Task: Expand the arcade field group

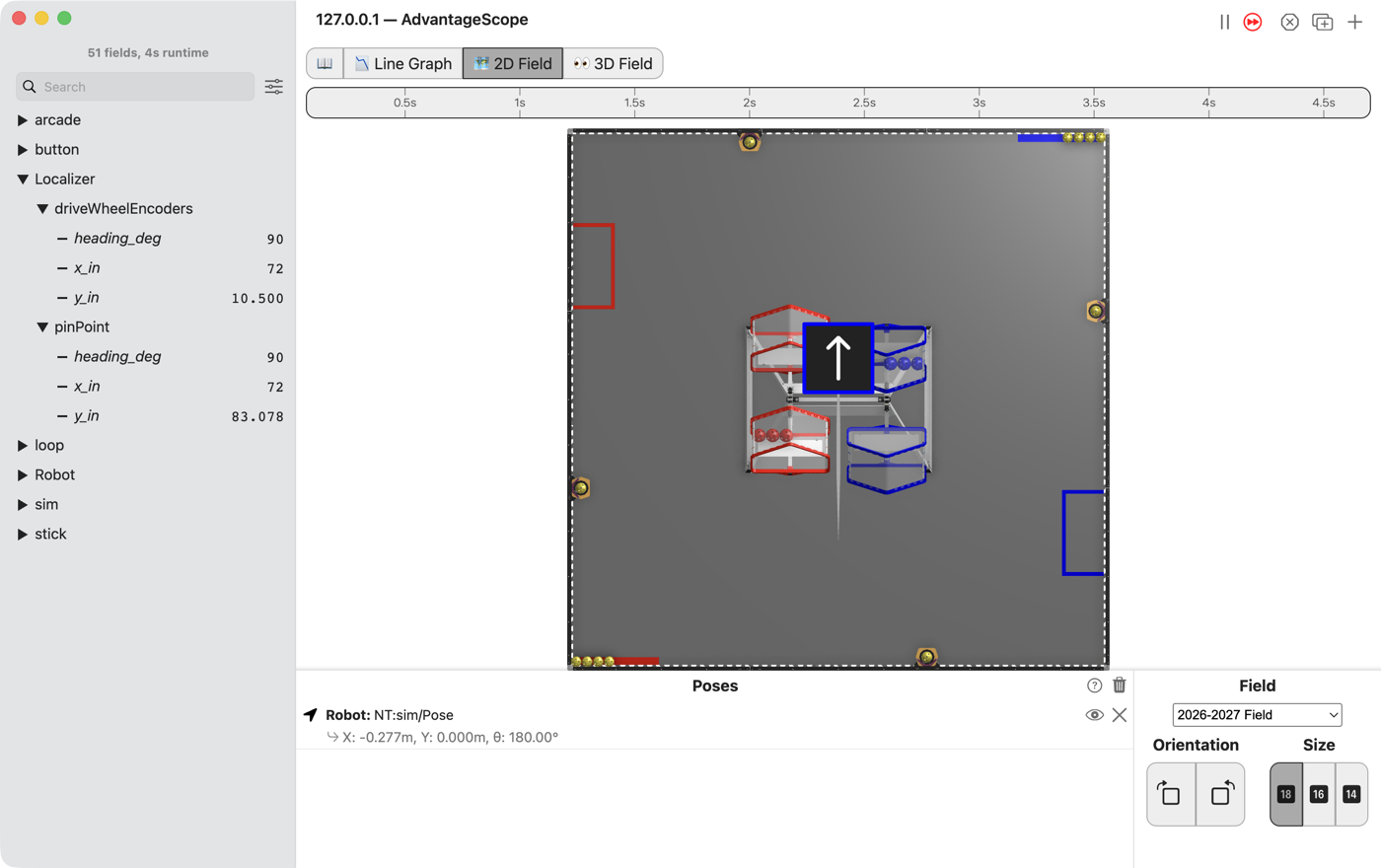Action: 23,120
